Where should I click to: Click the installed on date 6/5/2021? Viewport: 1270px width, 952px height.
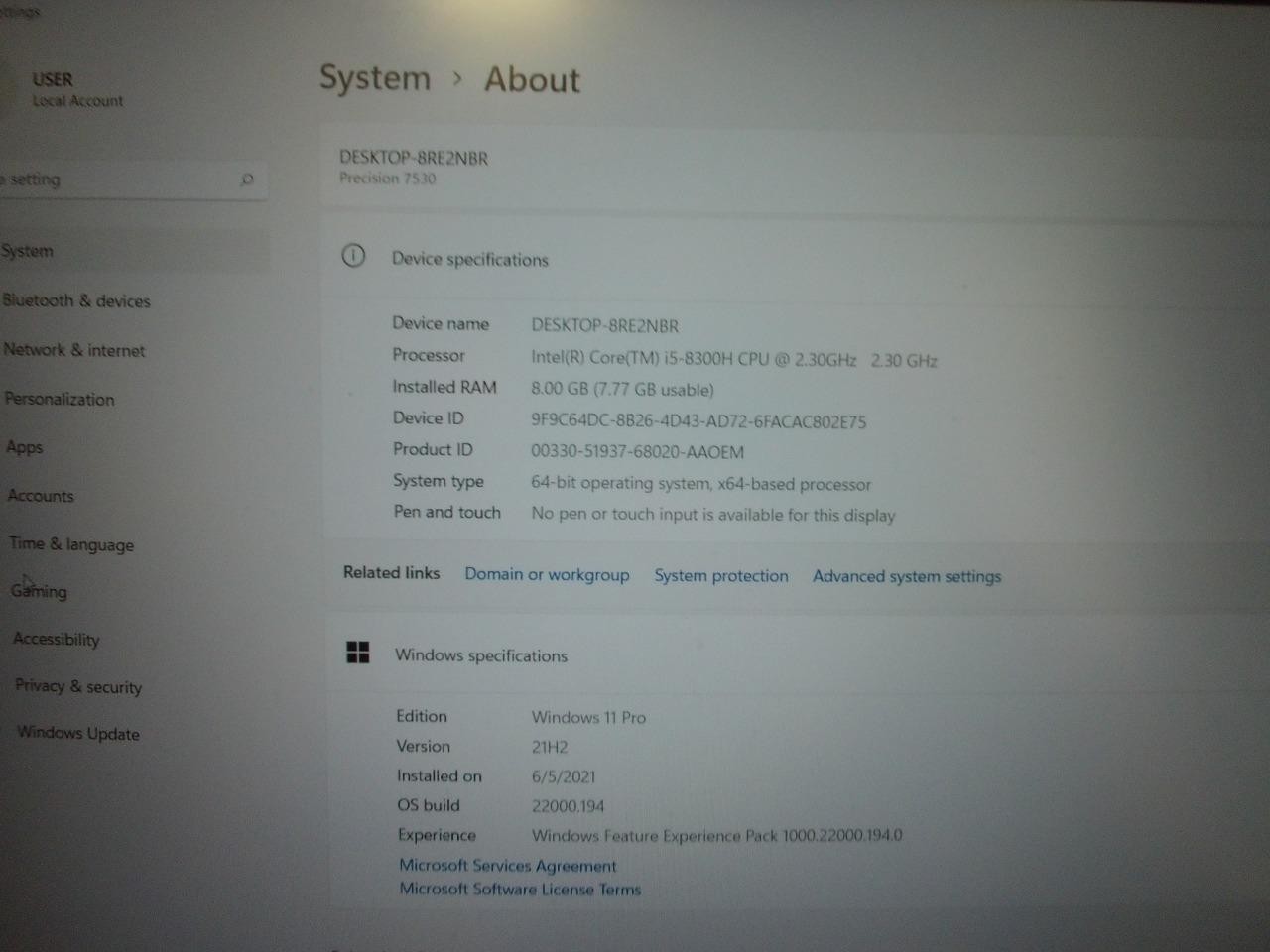[564, 776]
